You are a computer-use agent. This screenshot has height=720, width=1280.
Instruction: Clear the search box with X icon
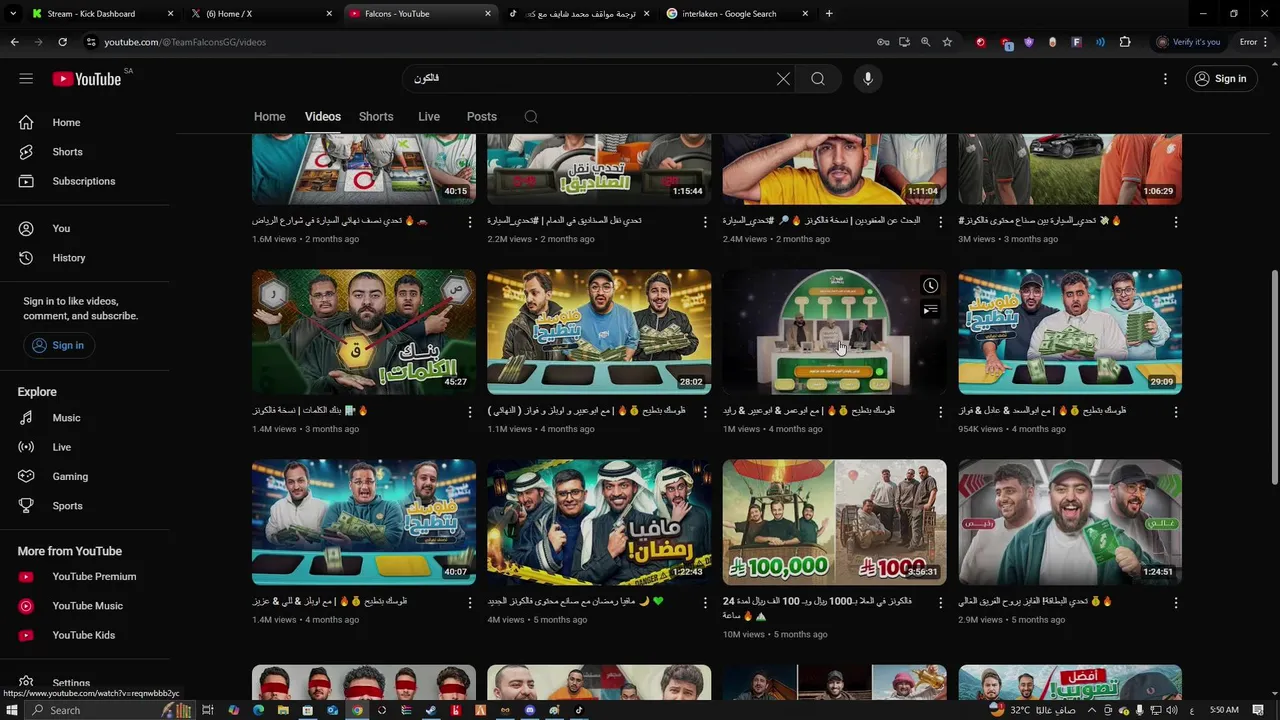783,78
